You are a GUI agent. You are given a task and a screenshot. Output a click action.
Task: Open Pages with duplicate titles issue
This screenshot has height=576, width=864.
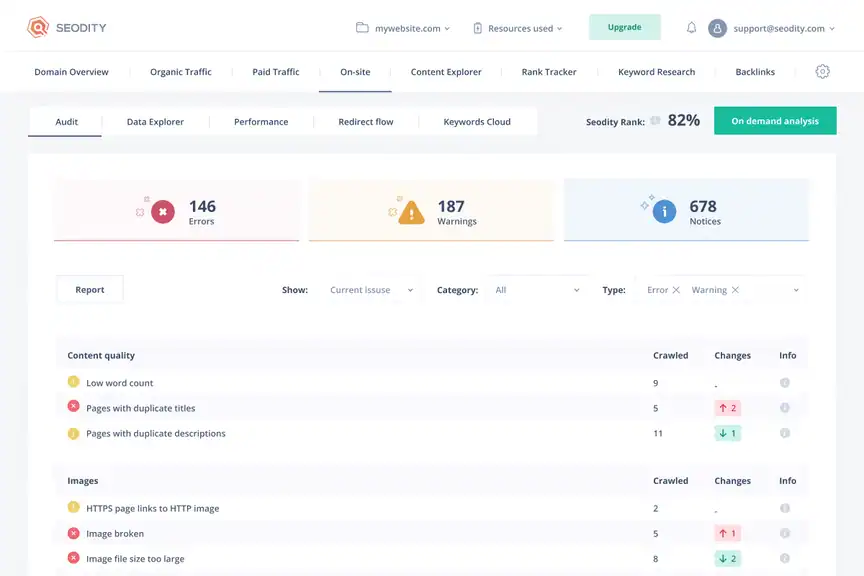[x=141, y=408]
